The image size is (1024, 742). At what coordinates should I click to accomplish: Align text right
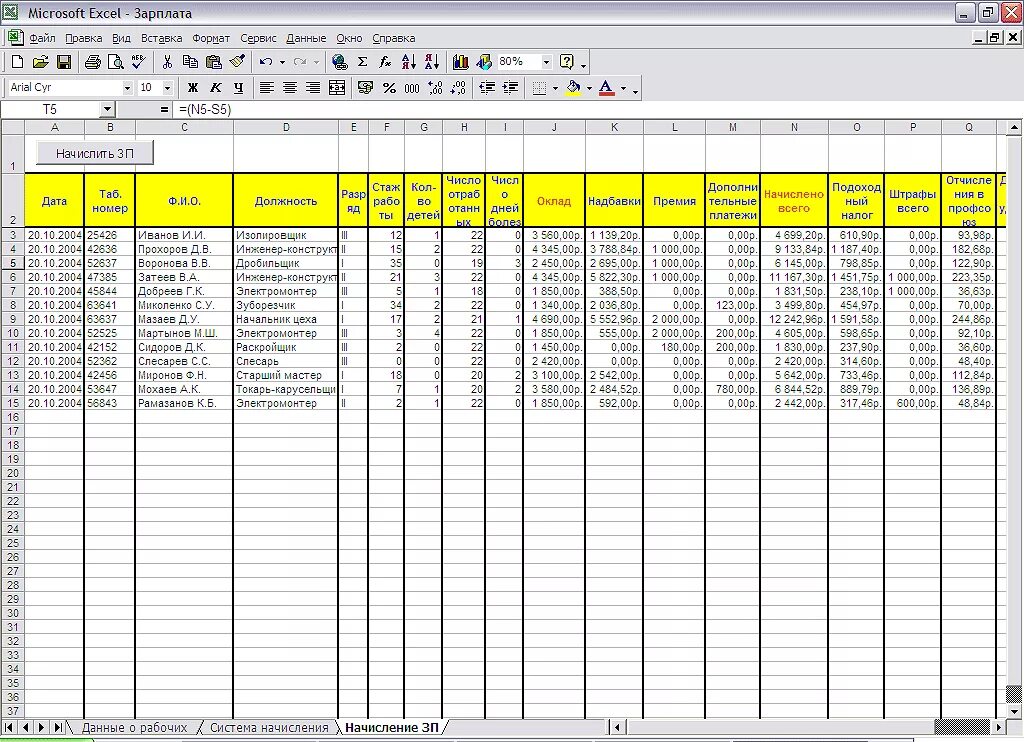[x=313, y=88]
